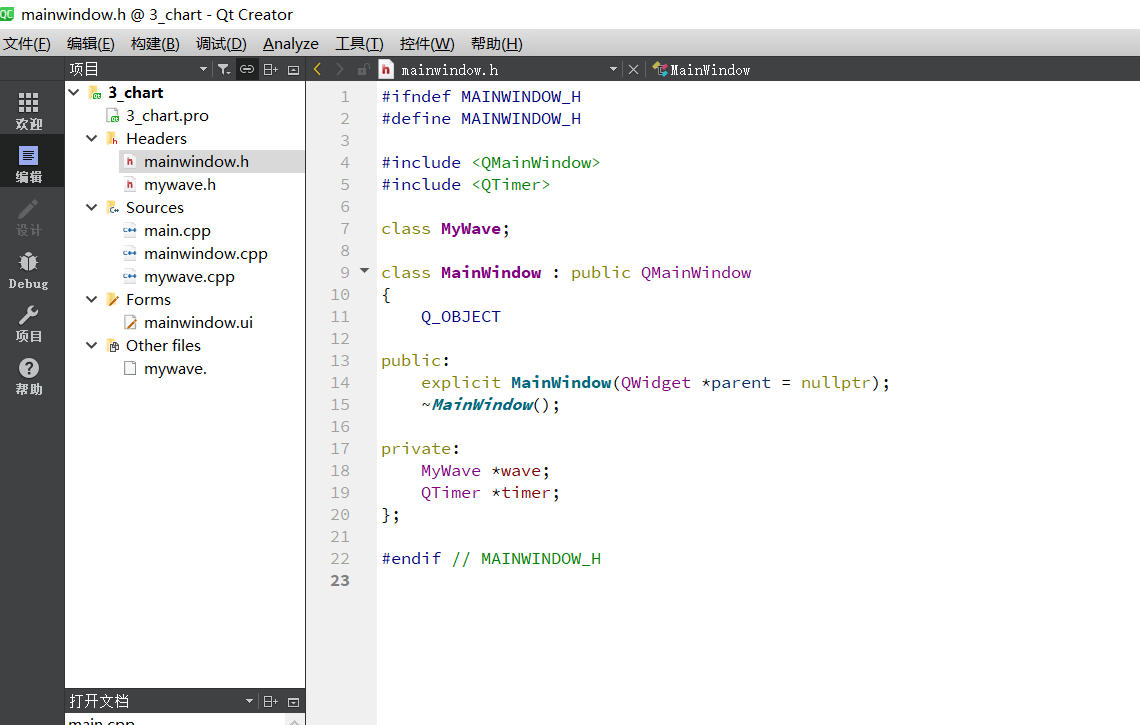The image size is (1140, 725).
Task: Select mywave.h header file
Action: pyautogui.click(x=180, y=185)
